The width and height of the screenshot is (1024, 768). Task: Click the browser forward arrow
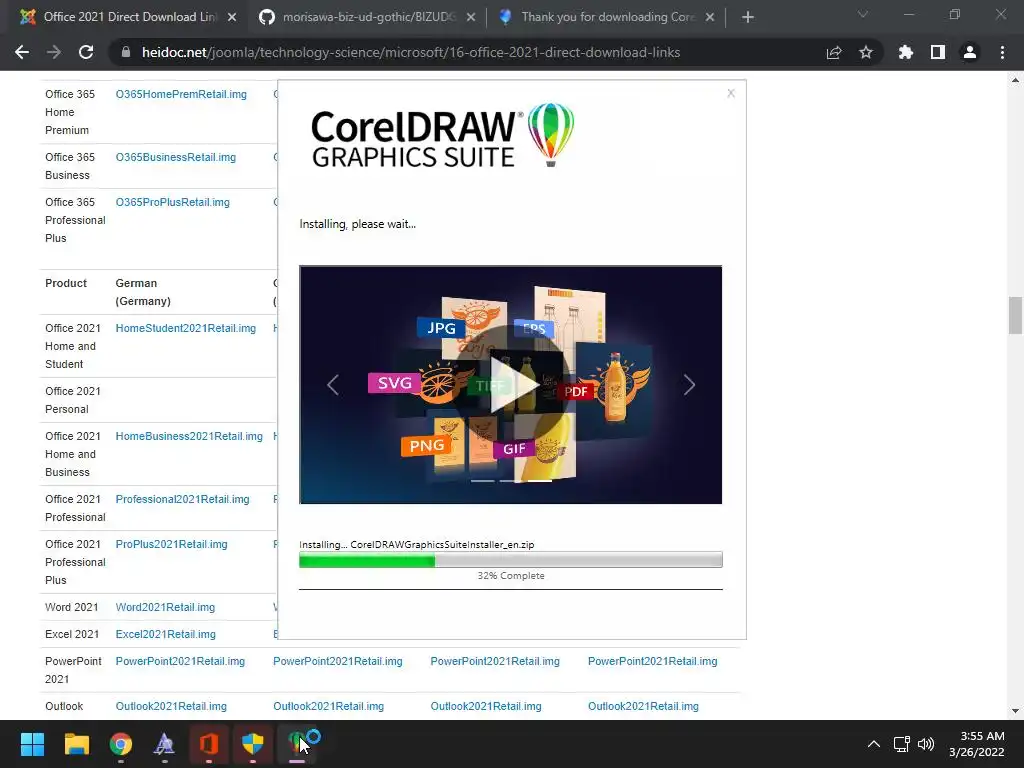point(54,52)
